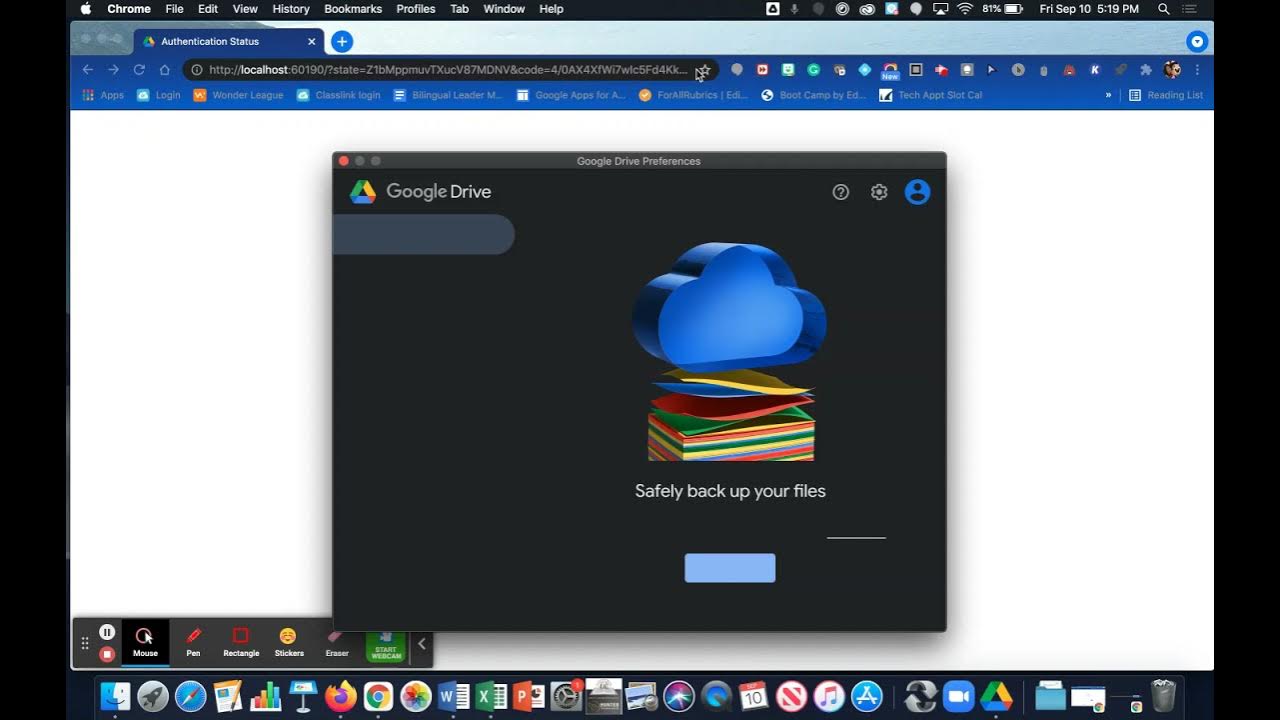Image resolution: width=1280 pixels, height=720 pixels.
Task: Open Google Chrome from the Dock
Action: click(378, 696)
